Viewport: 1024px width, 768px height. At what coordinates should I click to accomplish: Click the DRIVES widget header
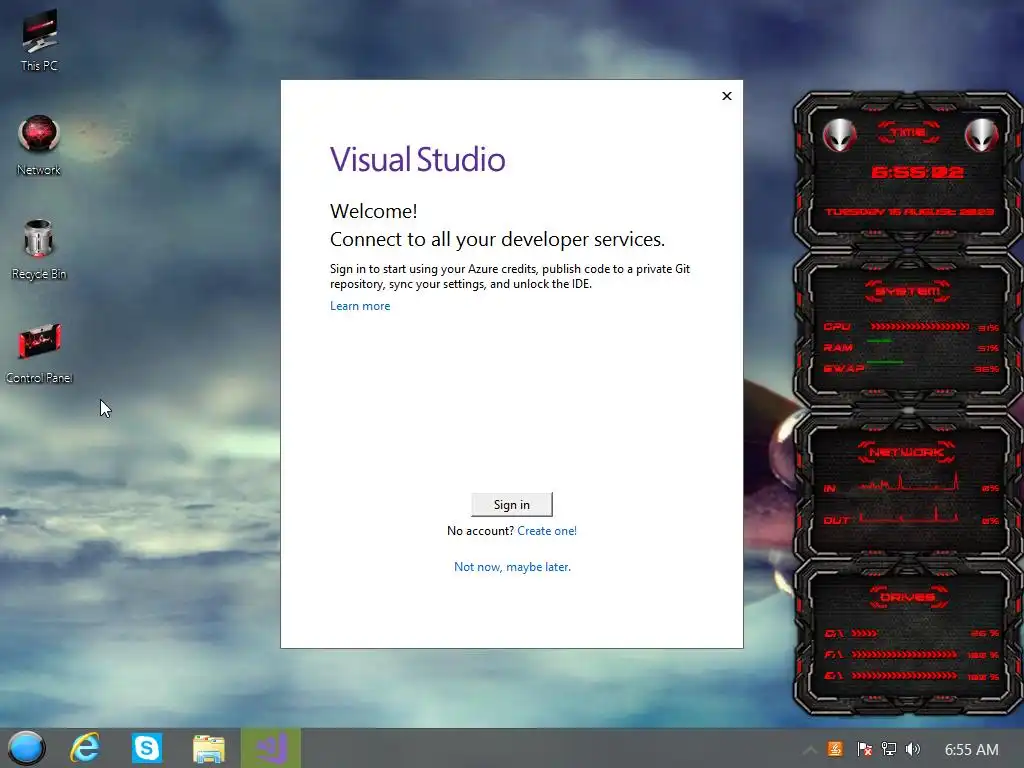tap(907, 597)
